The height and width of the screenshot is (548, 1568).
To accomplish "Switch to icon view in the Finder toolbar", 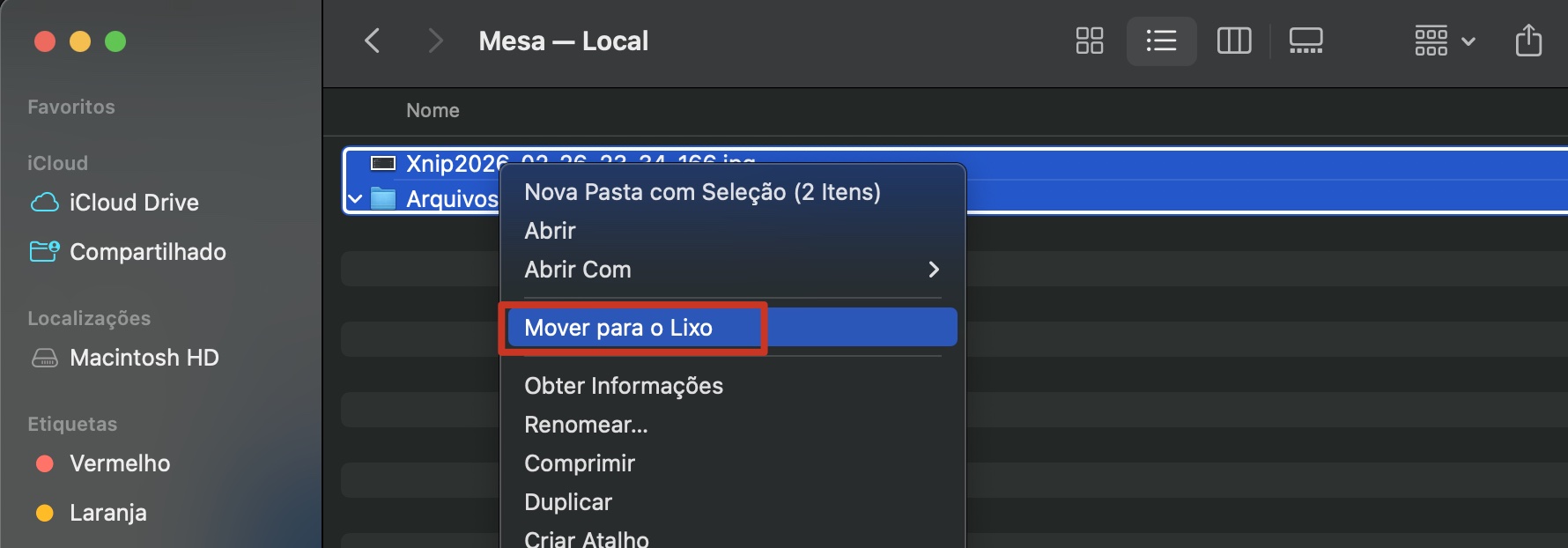I will click(x=1089, y=40).
